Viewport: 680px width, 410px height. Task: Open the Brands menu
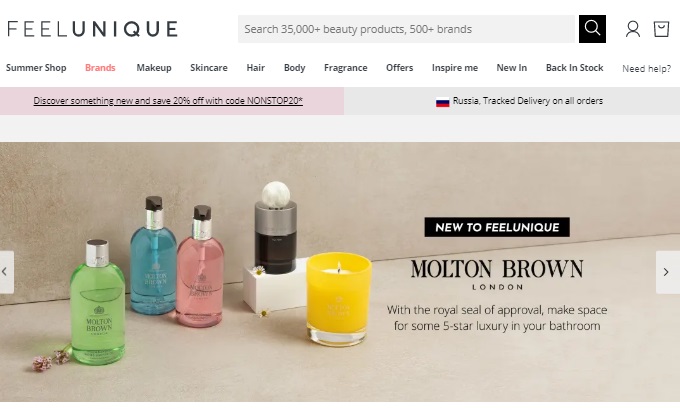[x=100, y=68]
